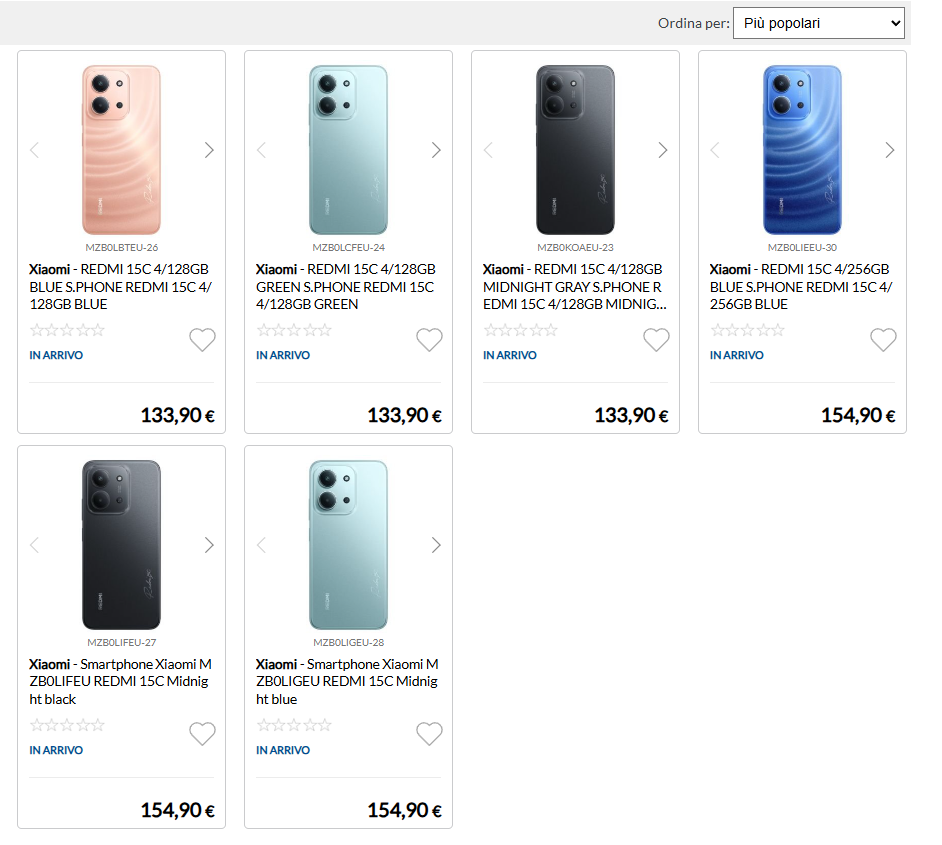
Task: Add MZB0LBTEU-26 pink Redmi 15C to wishlist
Action: point(202,340)
